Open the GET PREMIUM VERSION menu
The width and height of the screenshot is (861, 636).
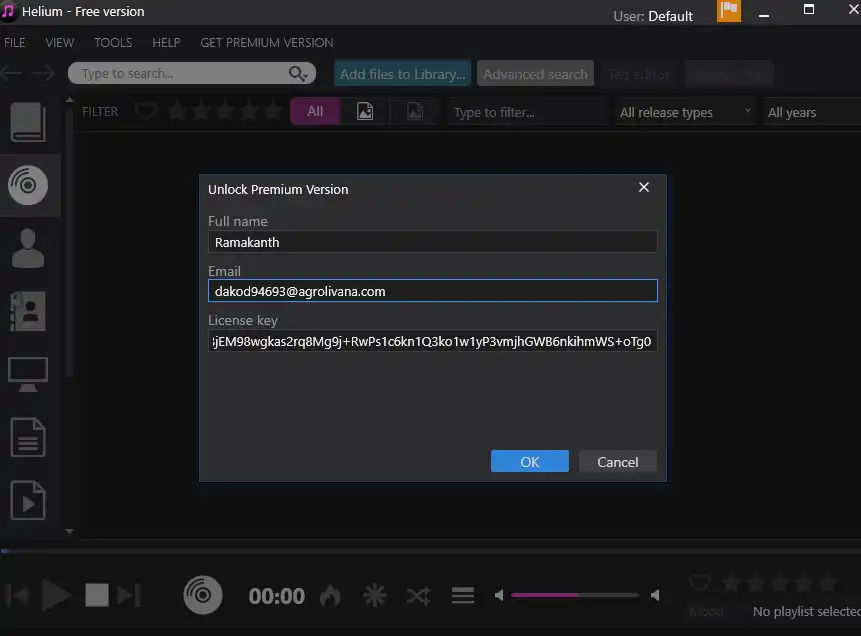click(267, 43)
